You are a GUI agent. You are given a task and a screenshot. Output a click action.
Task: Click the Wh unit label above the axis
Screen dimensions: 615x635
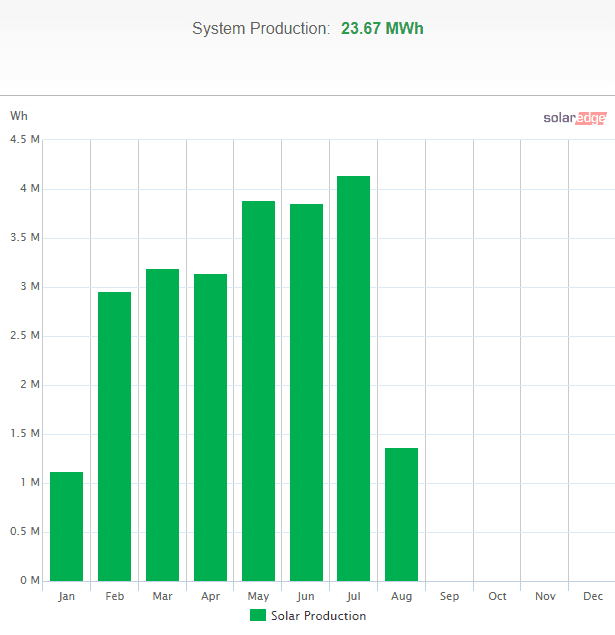(x=19, y=116)
